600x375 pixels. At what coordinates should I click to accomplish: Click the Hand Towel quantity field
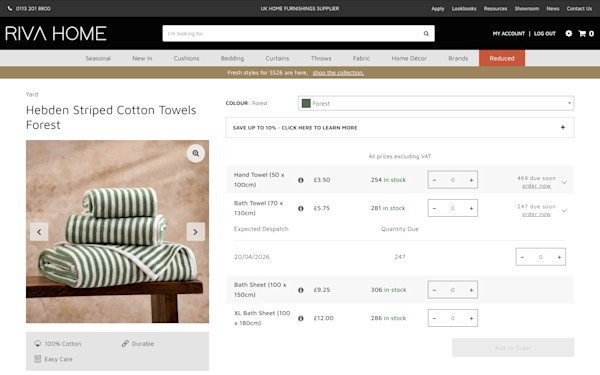coord(453,180)
